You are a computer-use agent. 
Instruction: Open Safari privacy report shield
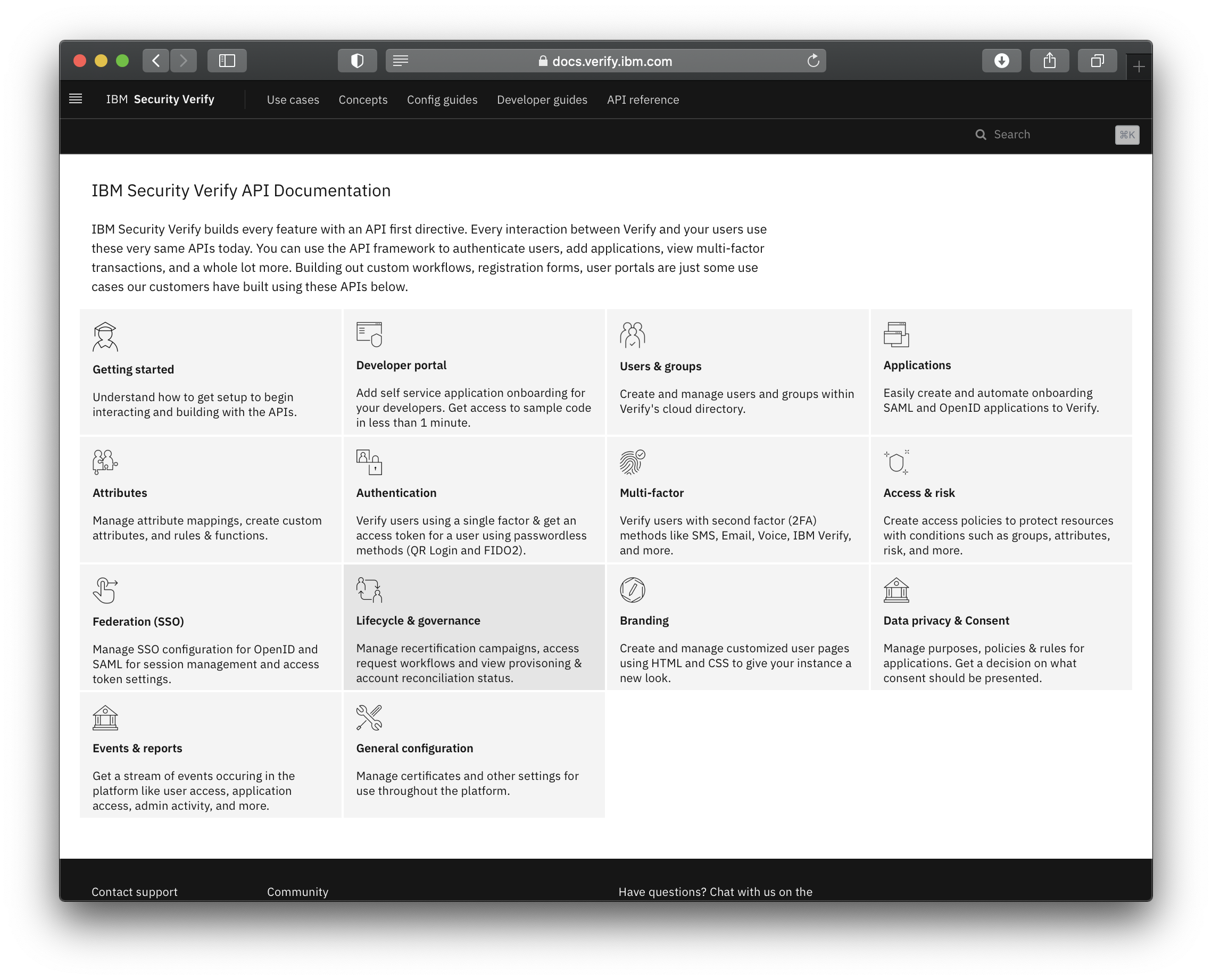358,61
